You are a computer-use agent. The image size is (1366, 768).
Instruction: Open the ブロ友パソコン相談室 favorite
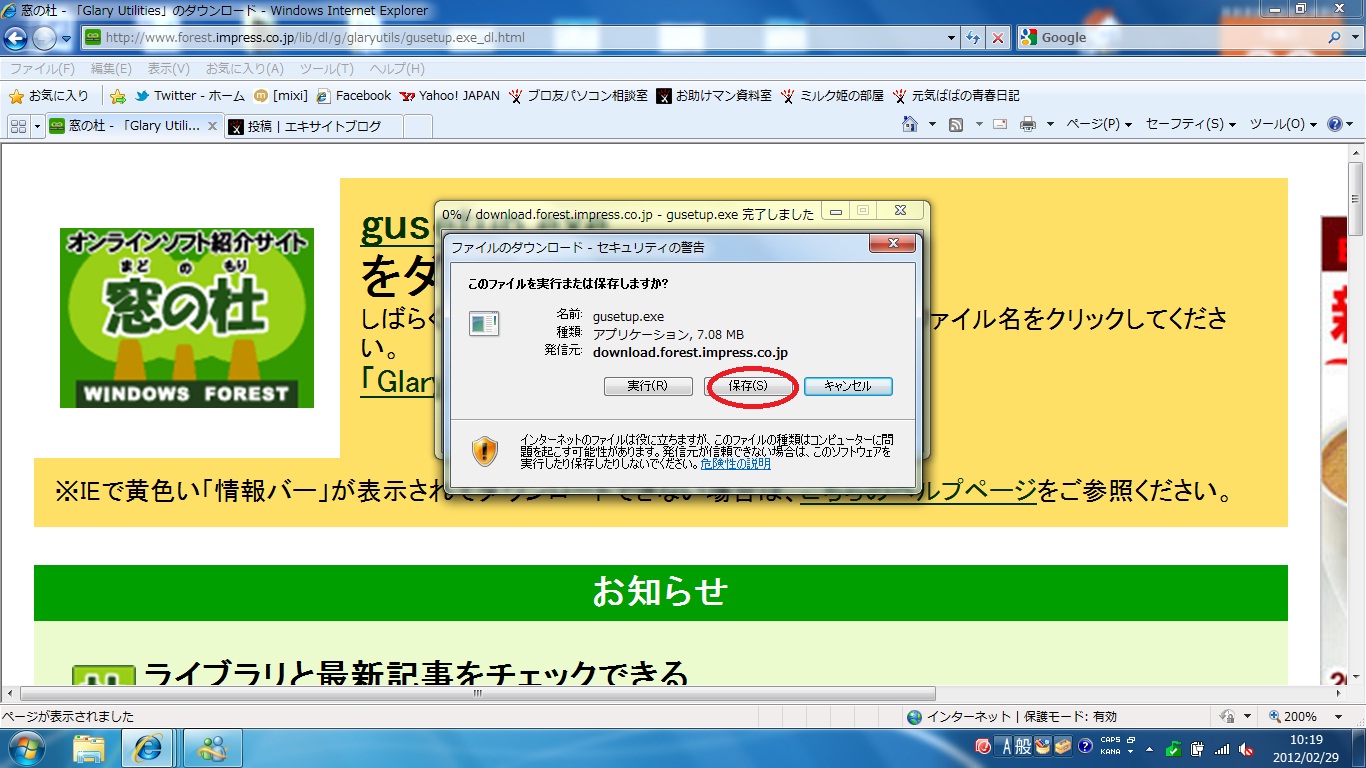pyautogui.click(x=578, y=96)
